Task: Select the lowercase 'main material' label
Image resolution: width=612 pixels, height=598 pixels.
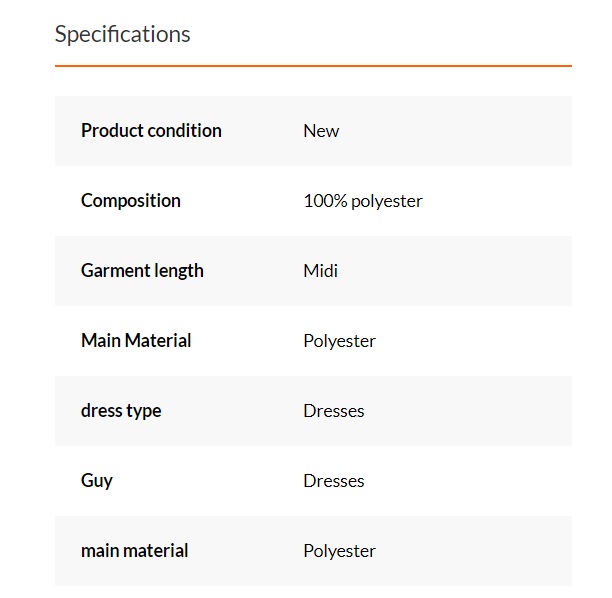Action: click(134, 551)
